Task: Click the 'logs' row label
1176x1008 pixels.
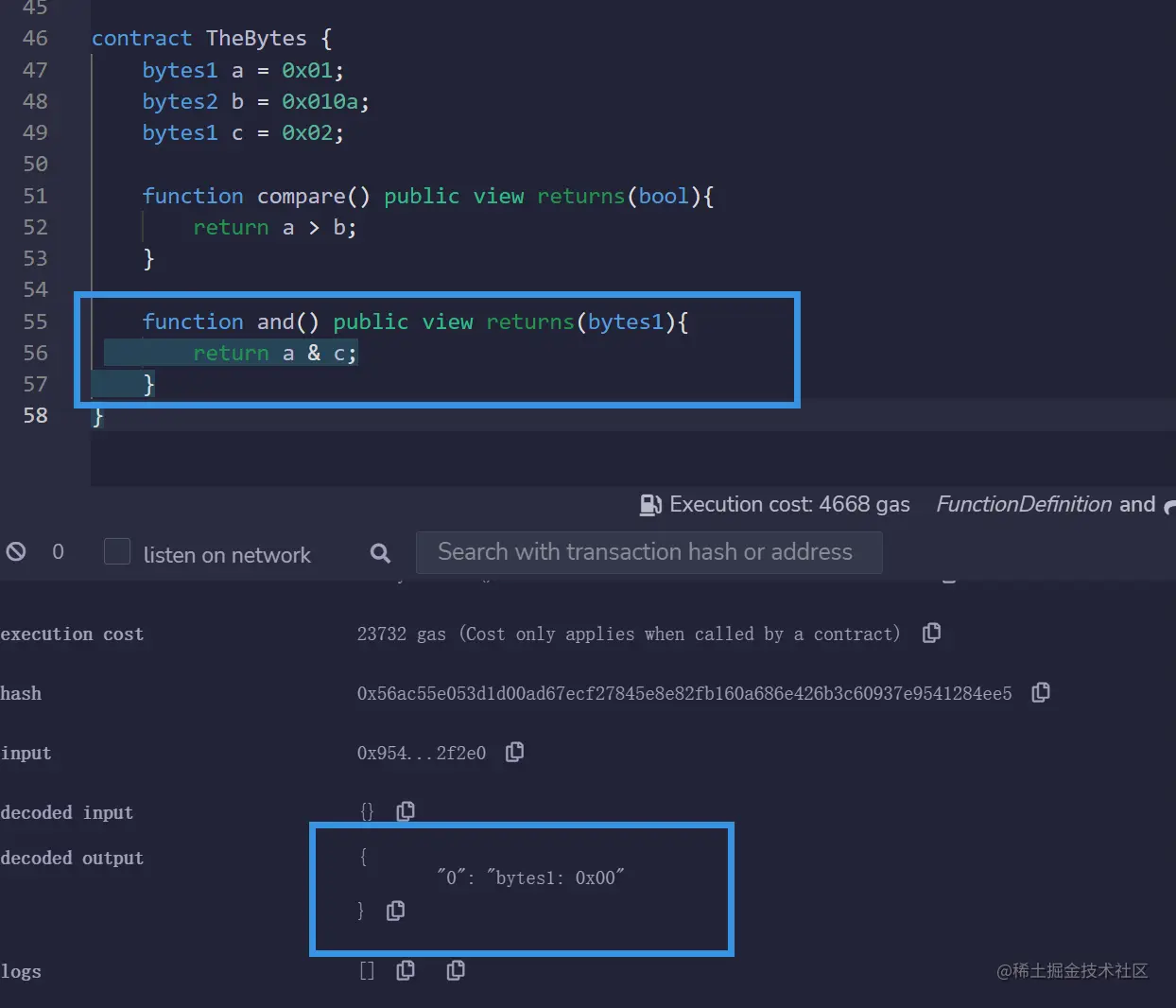Action: coord(21,971)
